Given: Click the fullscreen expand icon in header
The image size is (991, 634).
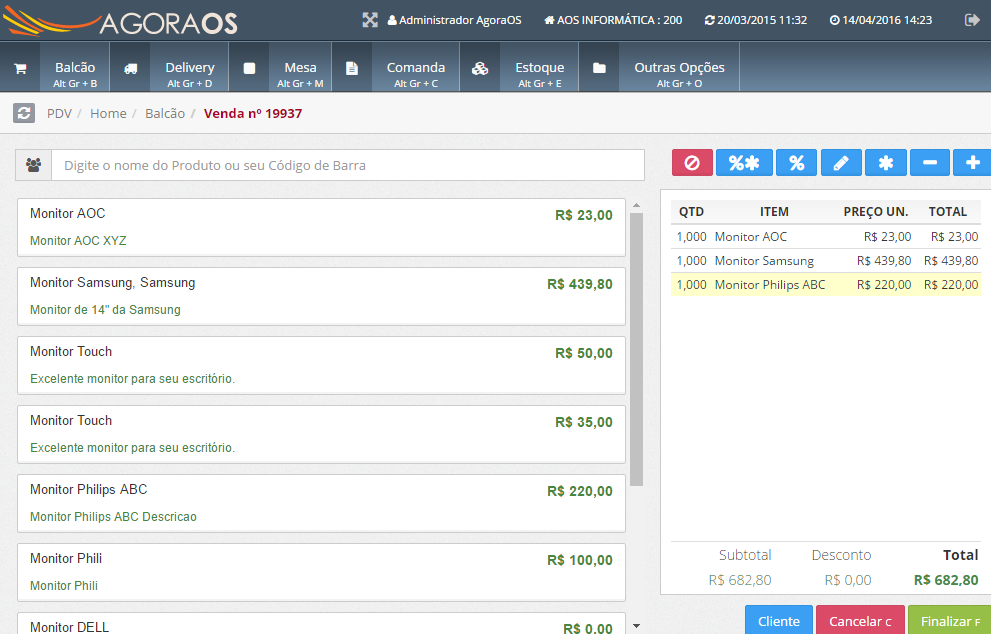Looking at the screenshot, I should 370,20.
